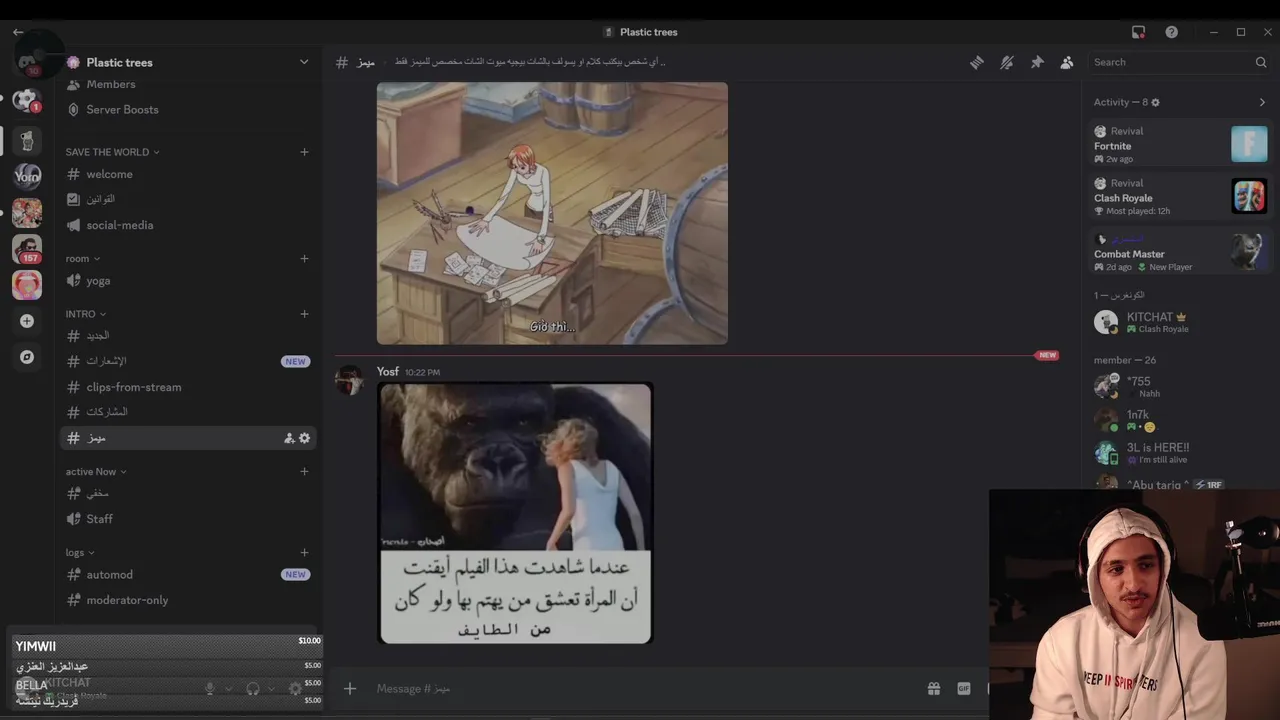Open Activity settings gear icon
This screenshot has height=720, width=1280.
1156,102
